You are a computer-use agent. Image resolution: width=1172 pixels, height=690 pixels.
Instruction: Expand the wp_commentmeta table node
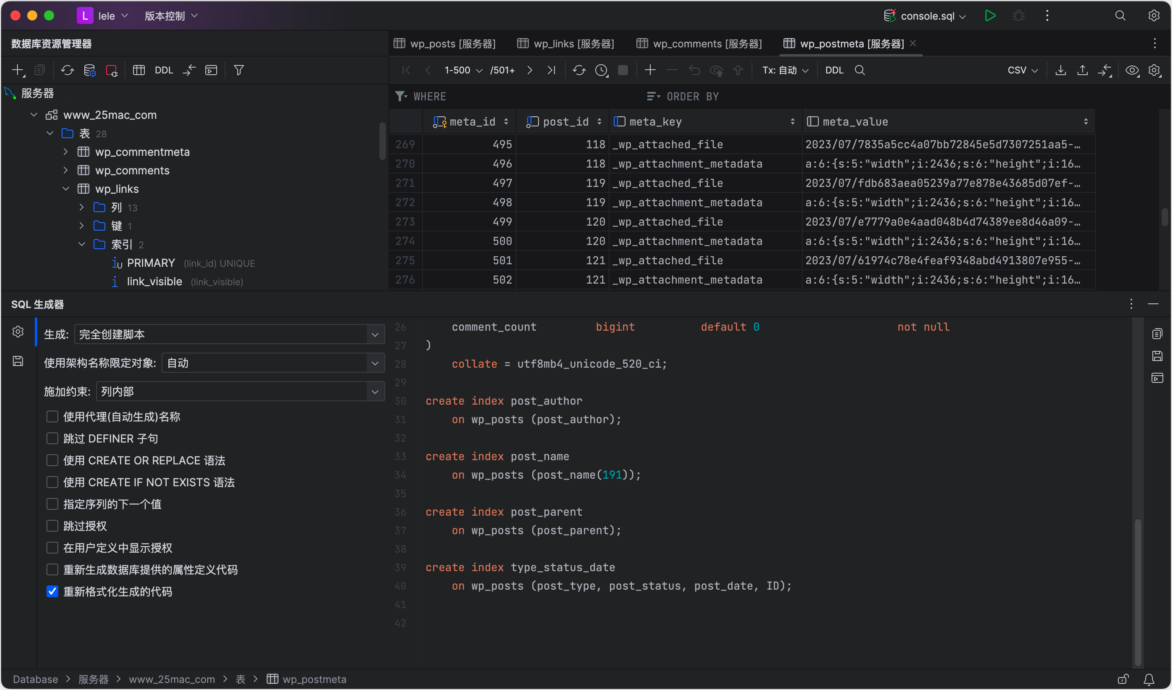(66, 152)
